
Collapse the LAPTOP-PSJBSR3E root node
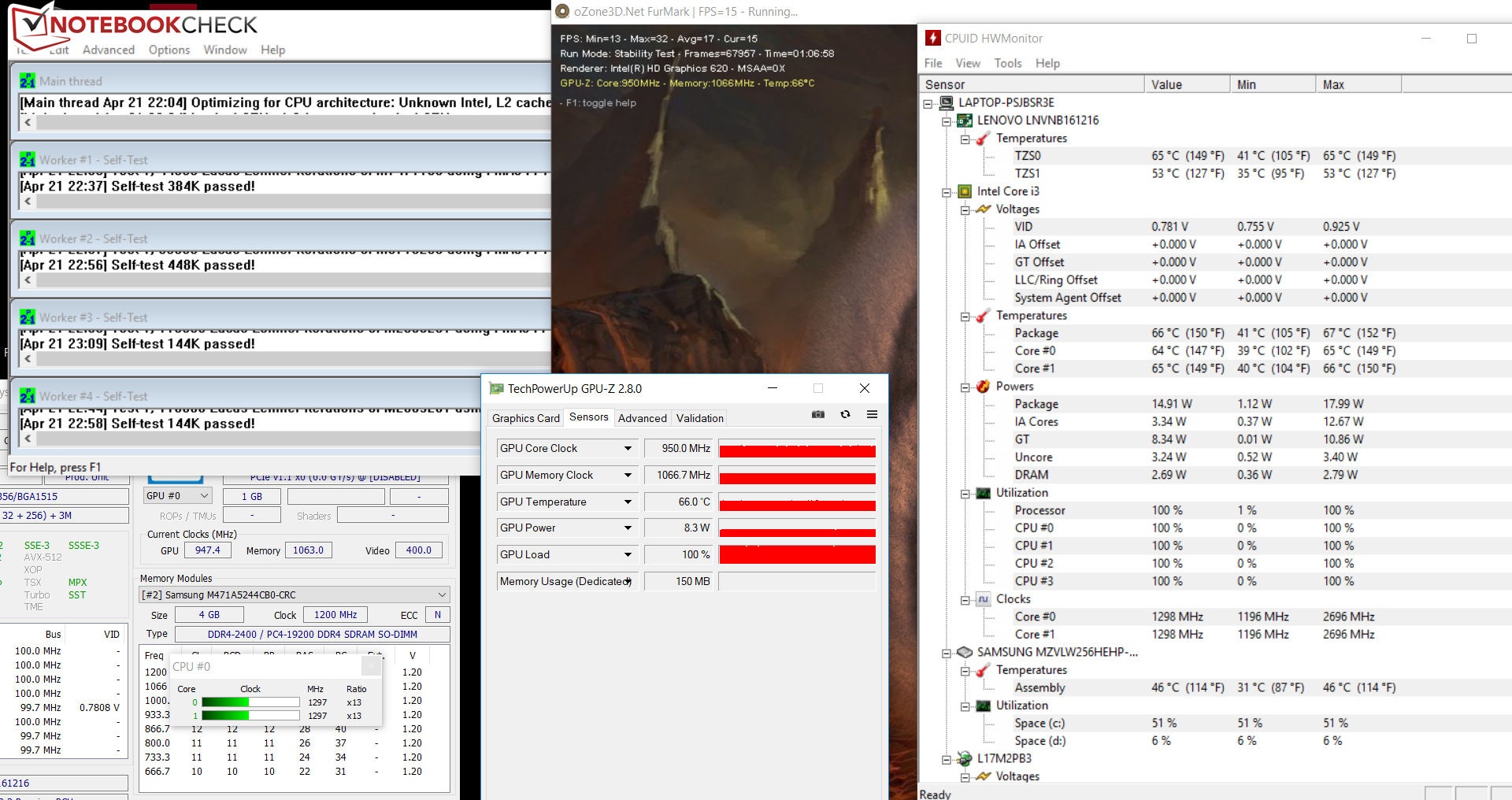click(x=928, y=103)
